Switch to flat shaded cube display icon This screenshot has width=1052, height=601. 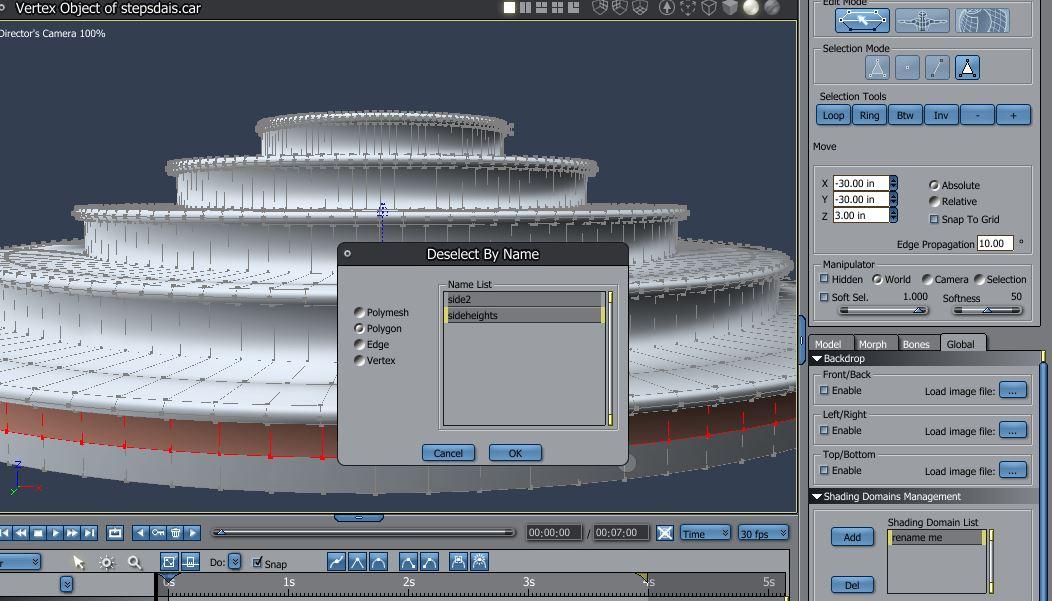point(730,7)
